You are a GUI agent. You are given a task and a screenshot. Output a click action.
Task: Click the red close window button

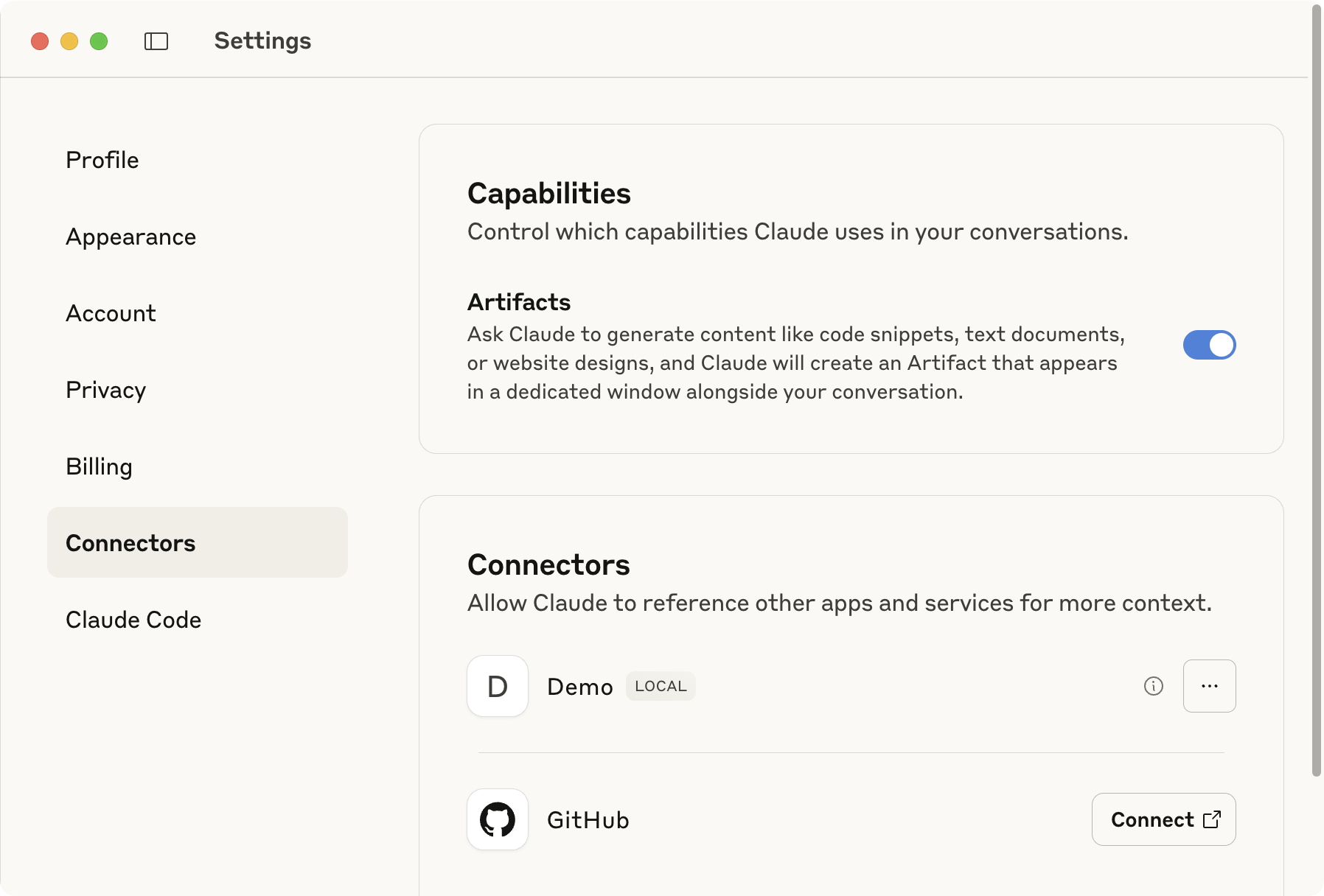pos(40,41)
